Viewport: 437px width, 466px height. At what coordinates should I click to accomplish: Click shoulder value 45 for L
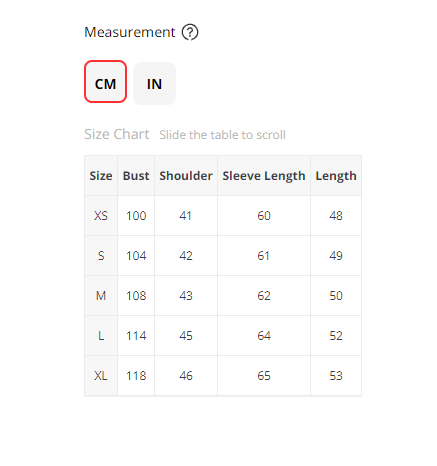[x=186, y=336]
